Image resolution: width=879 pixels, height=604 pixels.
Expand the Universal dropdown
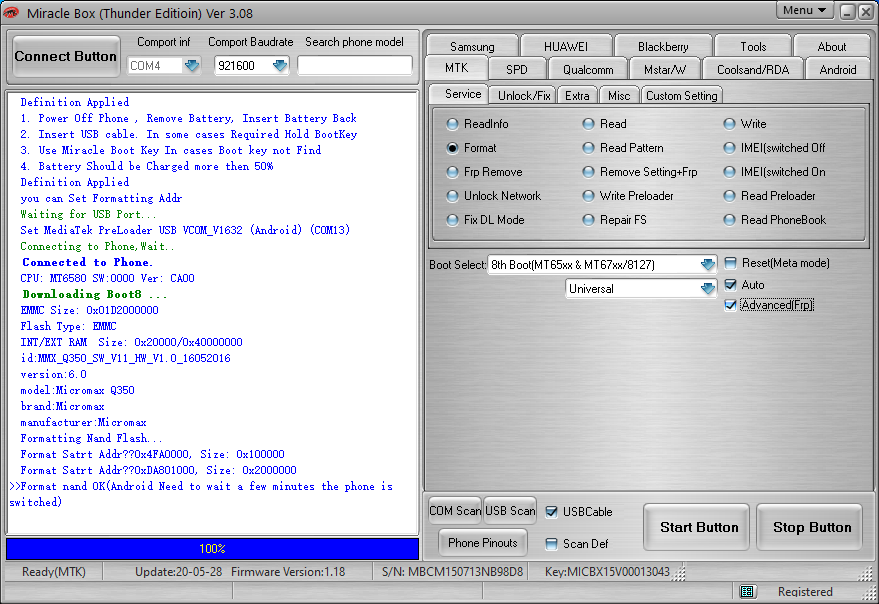tap(707, 289)
